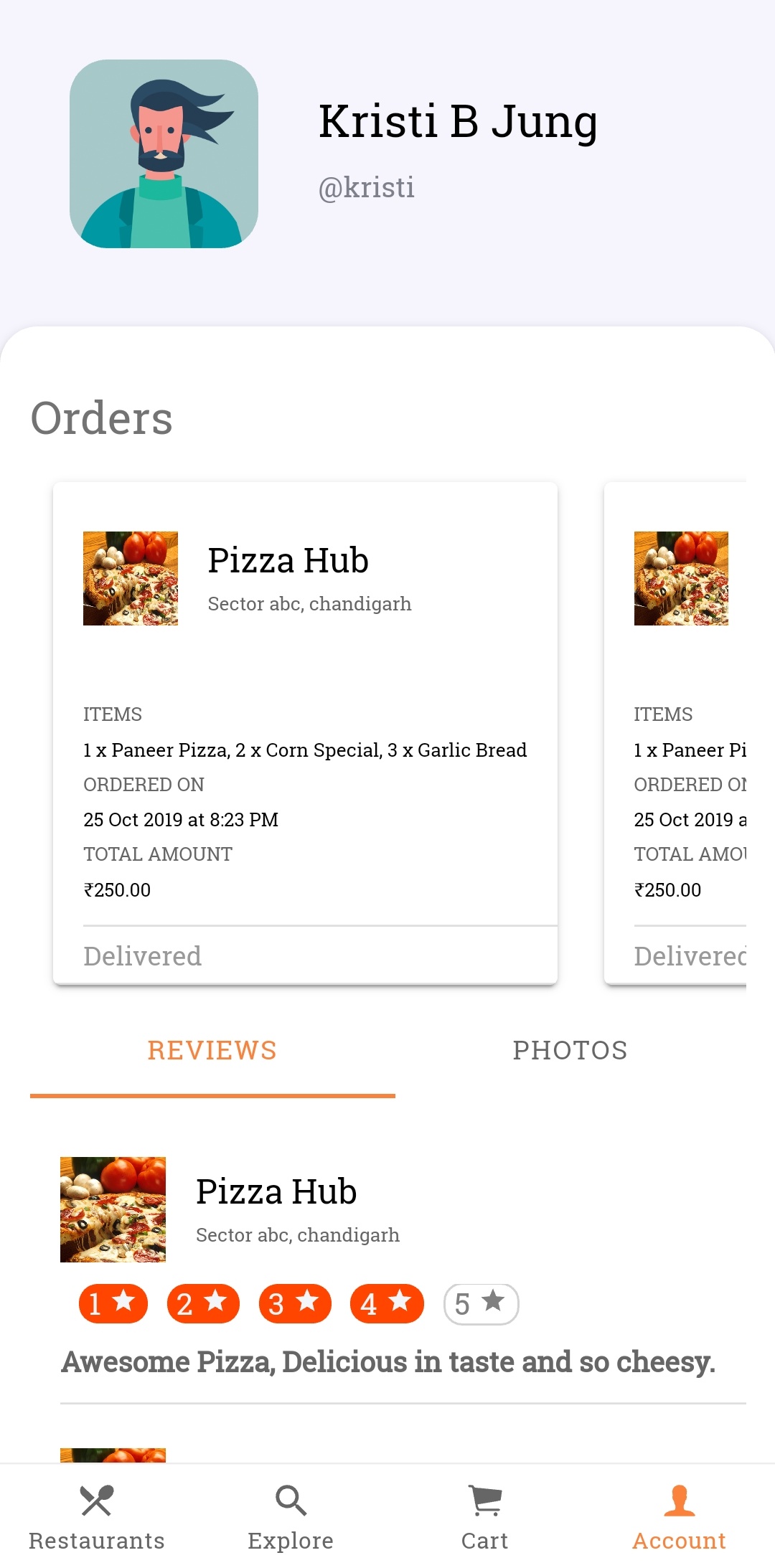Open Pizza Hub image in review

[113, 1209]
